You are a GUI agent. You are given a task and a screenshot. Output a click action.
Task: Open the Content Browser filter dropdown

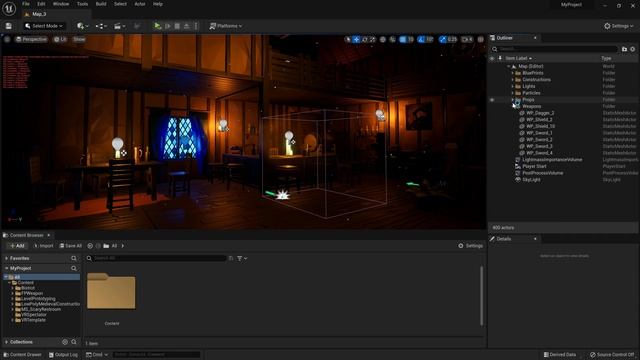point(242,258)
